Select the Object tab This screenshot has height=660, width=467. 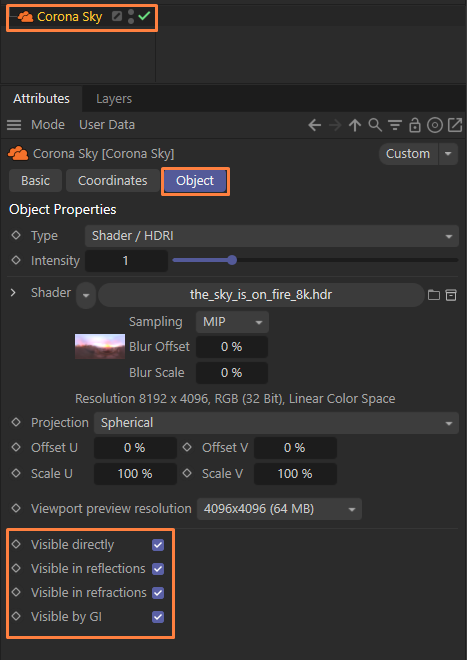pos(195,181)
